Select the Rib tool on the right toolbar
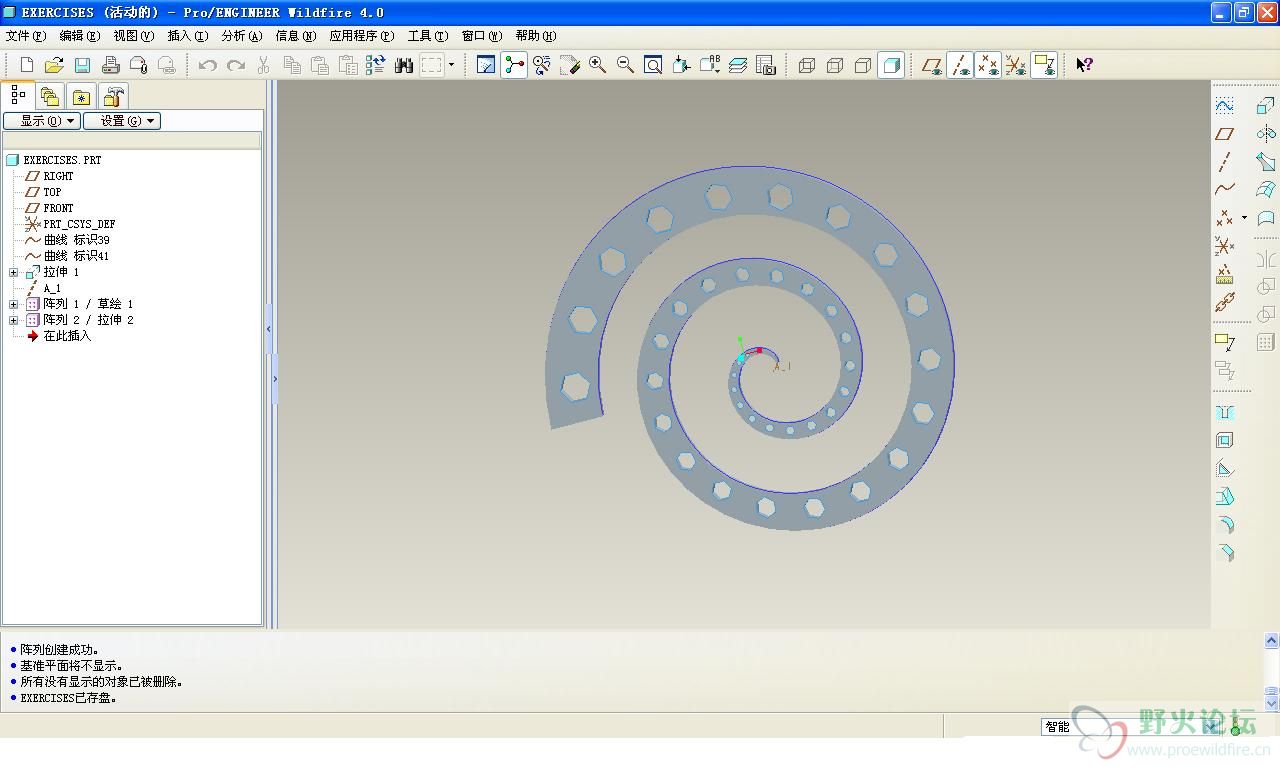The image size is (1280, 768). coord(1224,469)
